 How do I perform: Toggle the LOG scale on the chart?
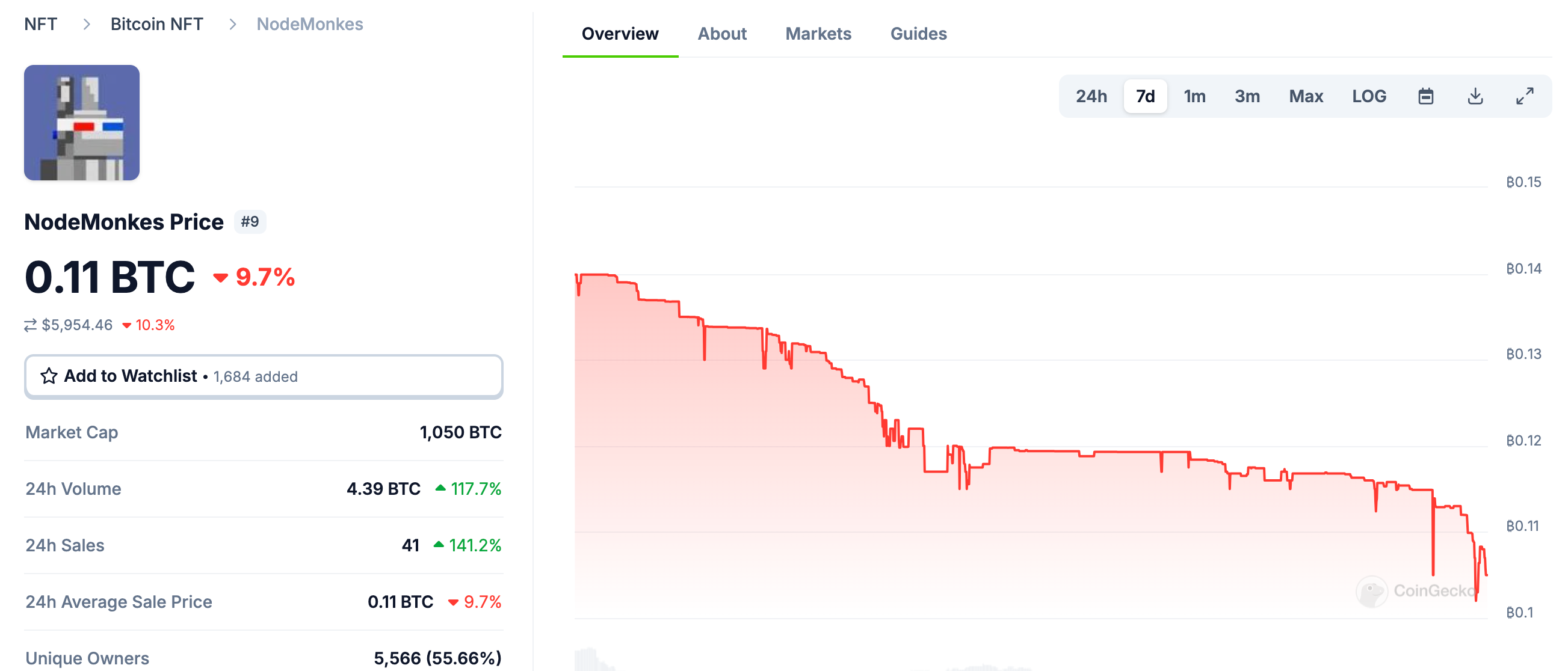coord(1368,96)
